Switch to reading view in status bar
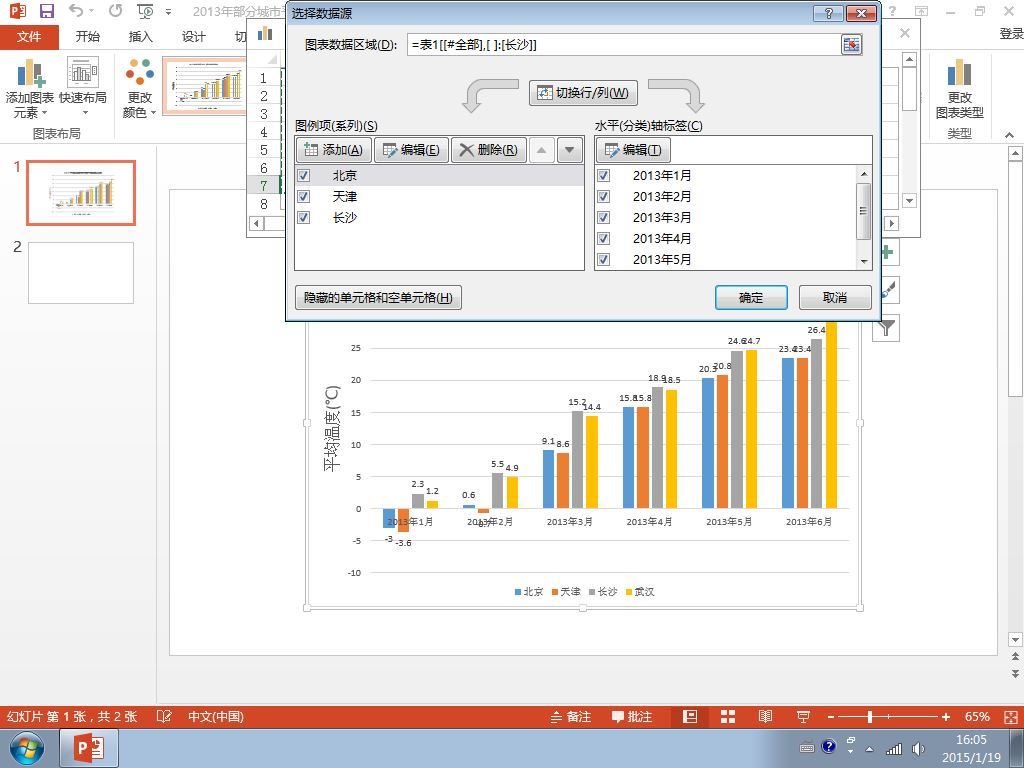This screenshot has height=768, width=1024. [765, 716]
